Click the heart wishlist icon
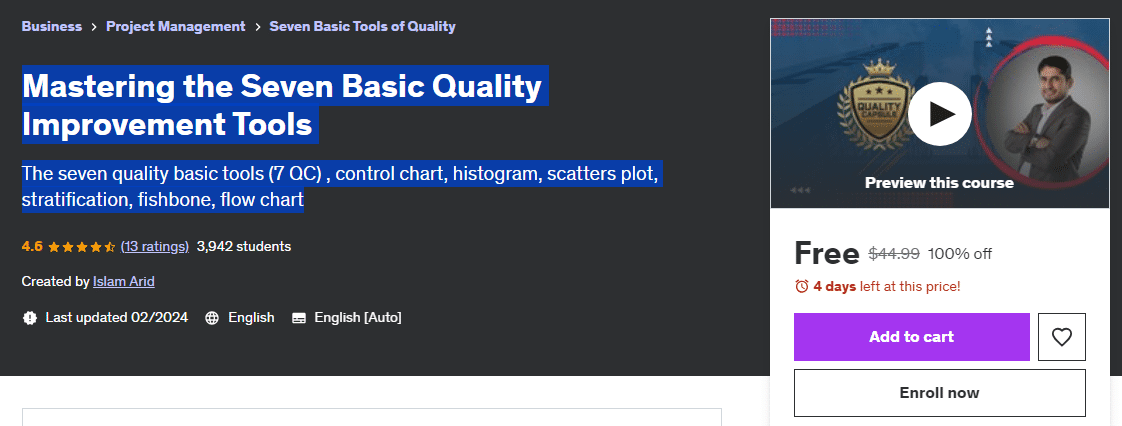Viewport: 1122px width, 426px height. 1061,337
